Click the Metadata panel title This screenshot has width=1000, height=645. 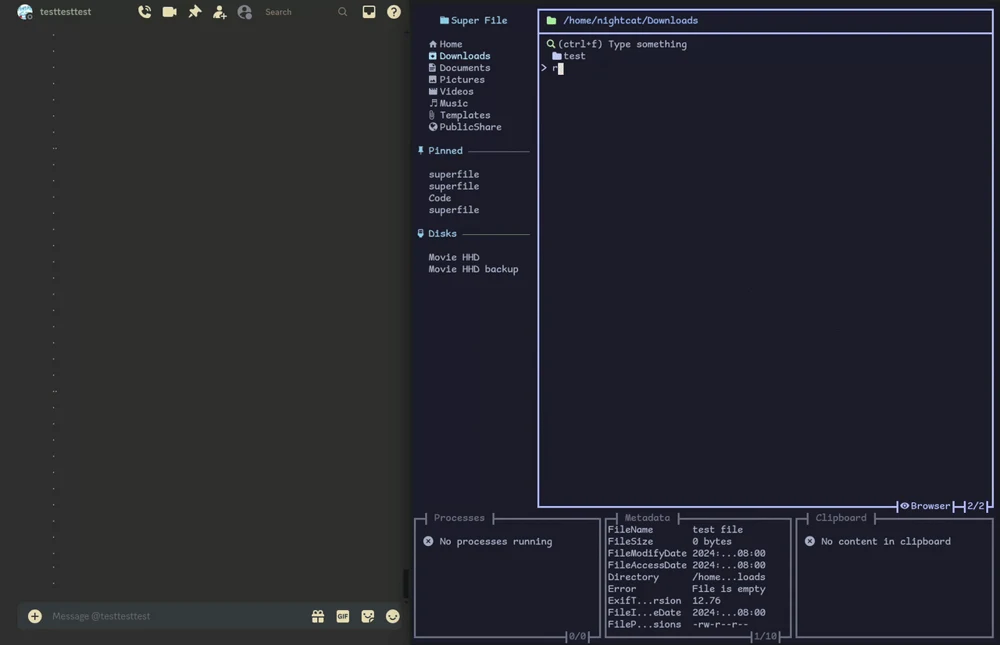(x=647, y=517)
